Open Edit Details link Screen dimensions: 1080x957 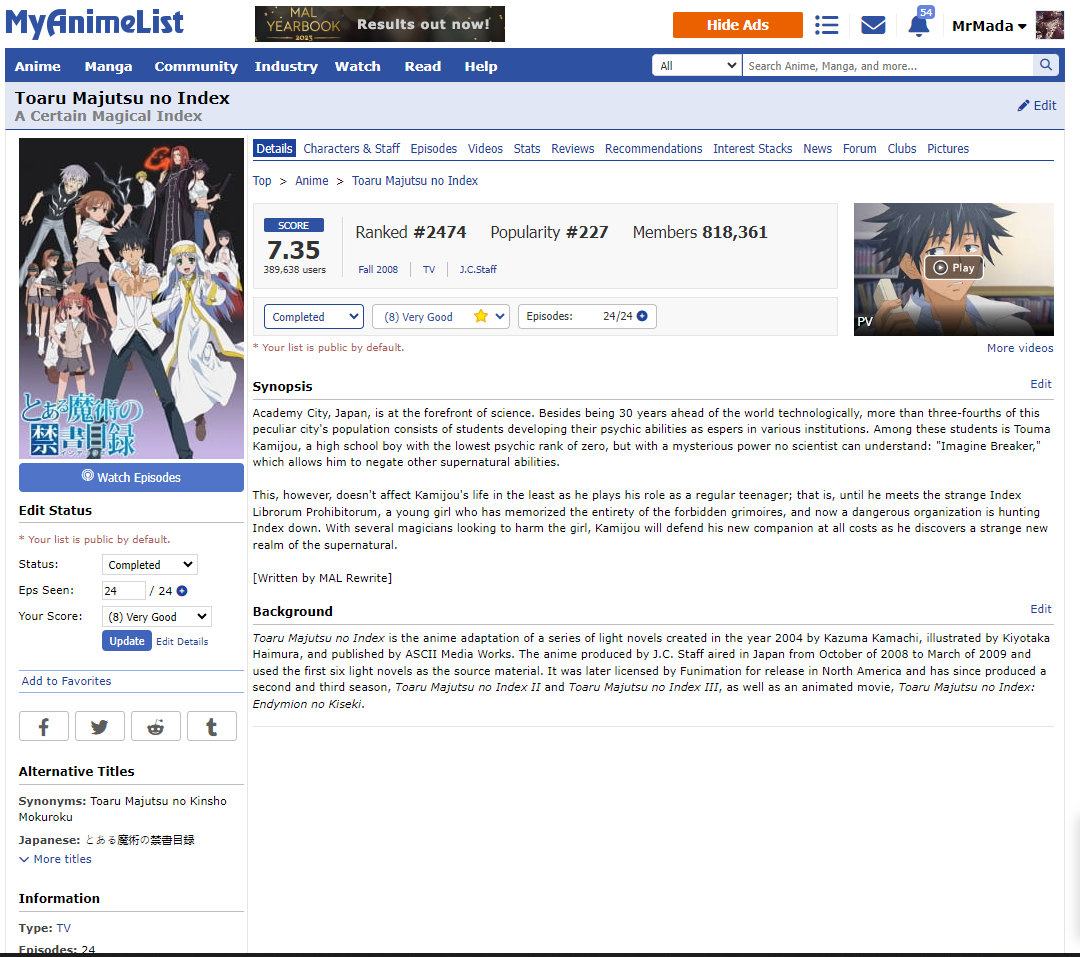tap(182, 641)
